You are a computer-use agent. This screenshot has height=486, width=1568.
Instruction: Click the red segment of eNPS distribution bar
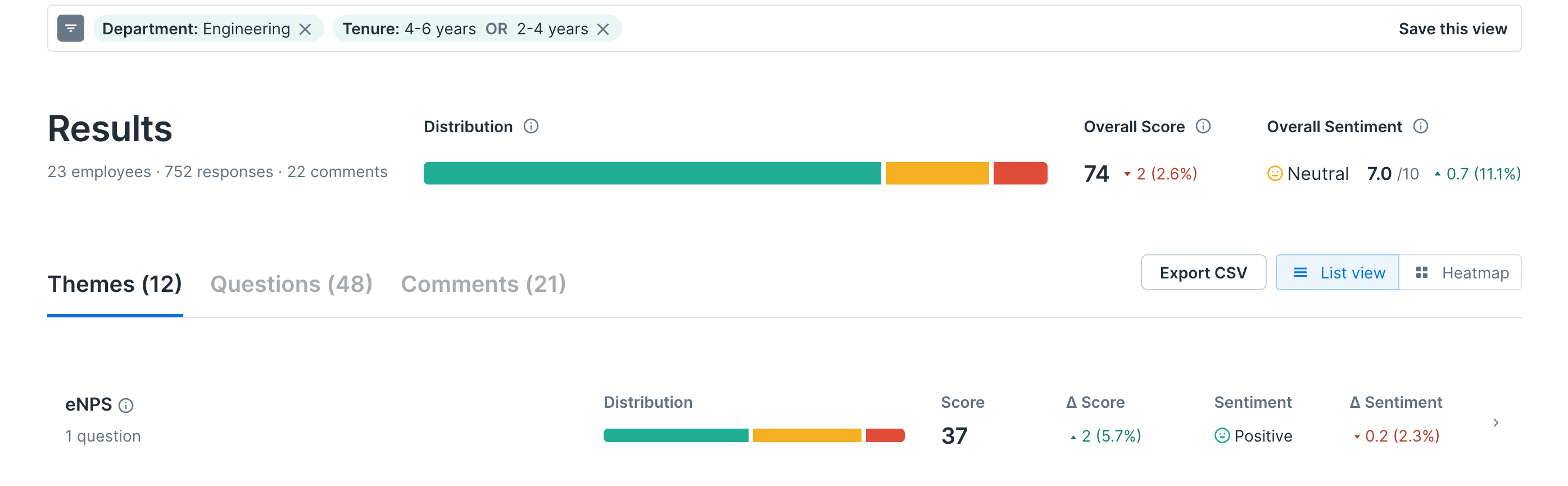coord(885,435)
